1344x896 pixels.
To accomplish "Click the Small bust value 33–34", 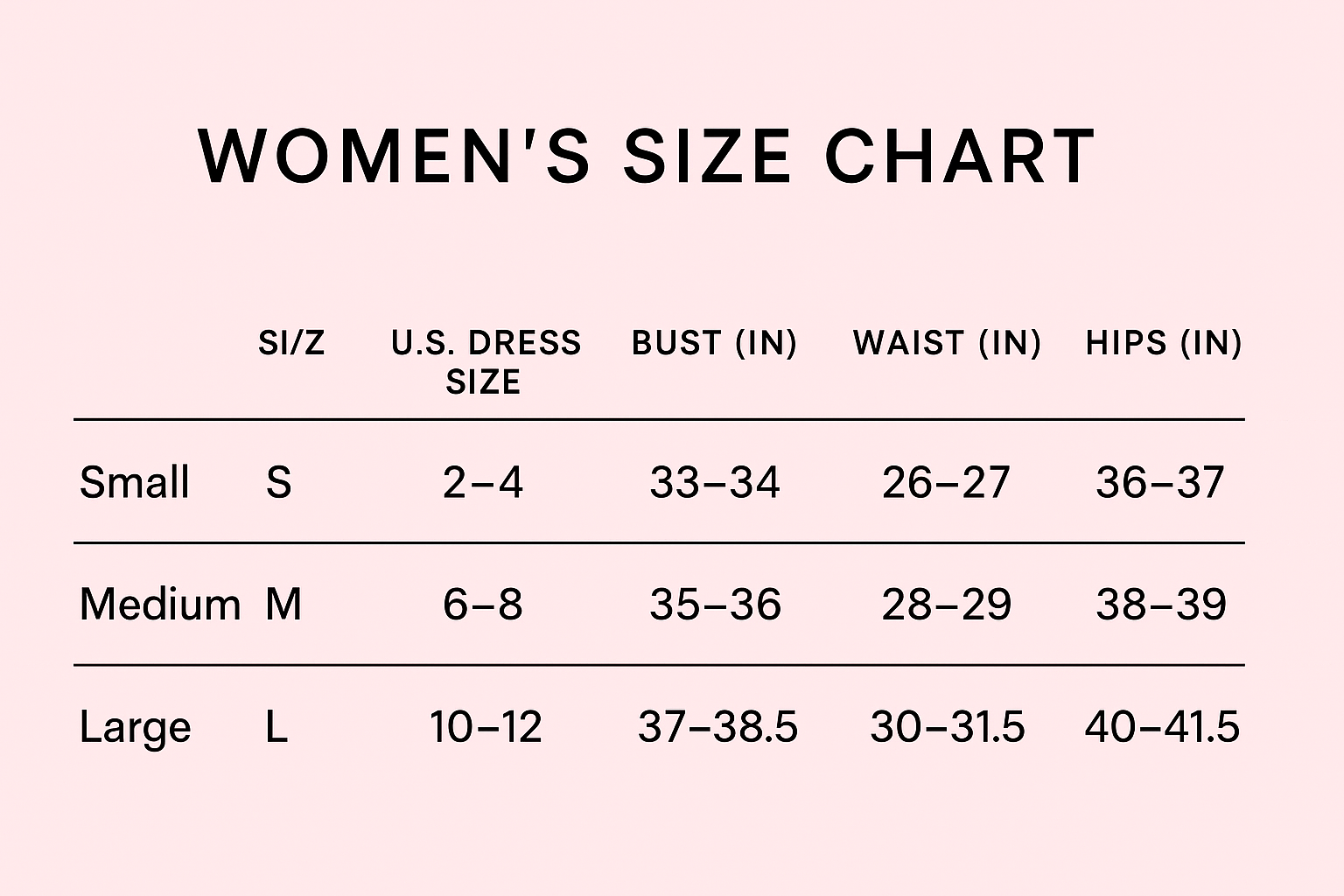I will point(715,482).
